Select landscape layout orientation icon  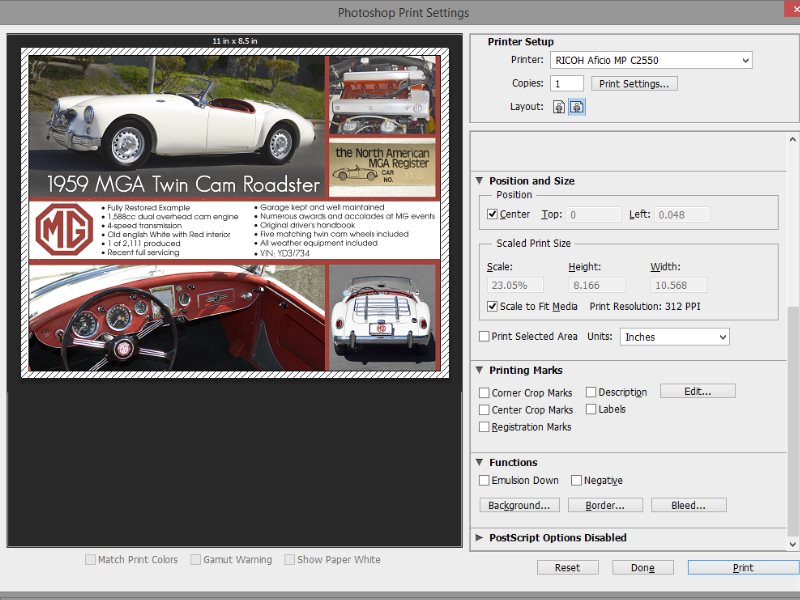577,107
